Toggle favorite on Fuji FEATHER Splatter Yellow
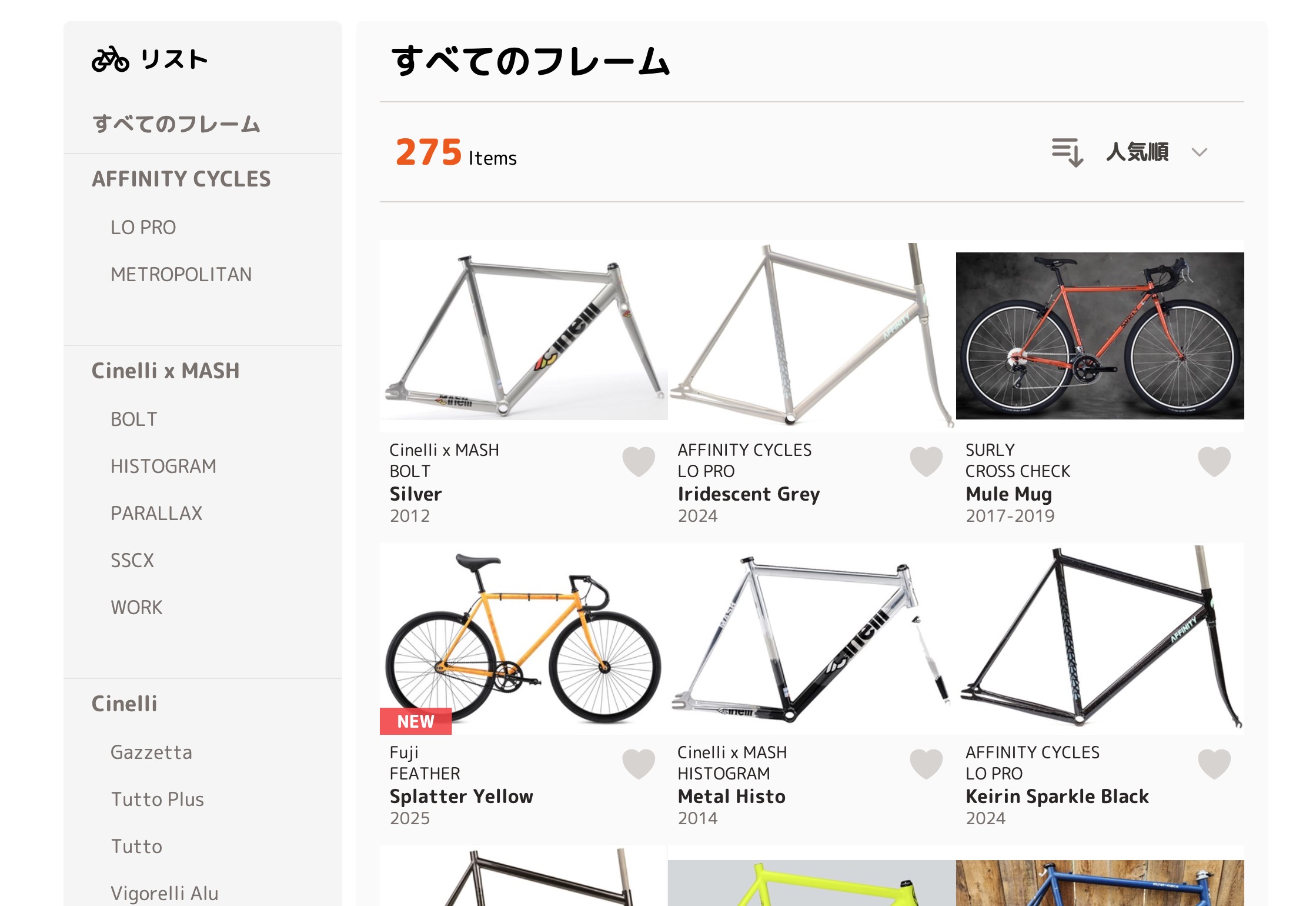Image resolution: width=1316 pixels, height=906 pixels. coord(637,762)
